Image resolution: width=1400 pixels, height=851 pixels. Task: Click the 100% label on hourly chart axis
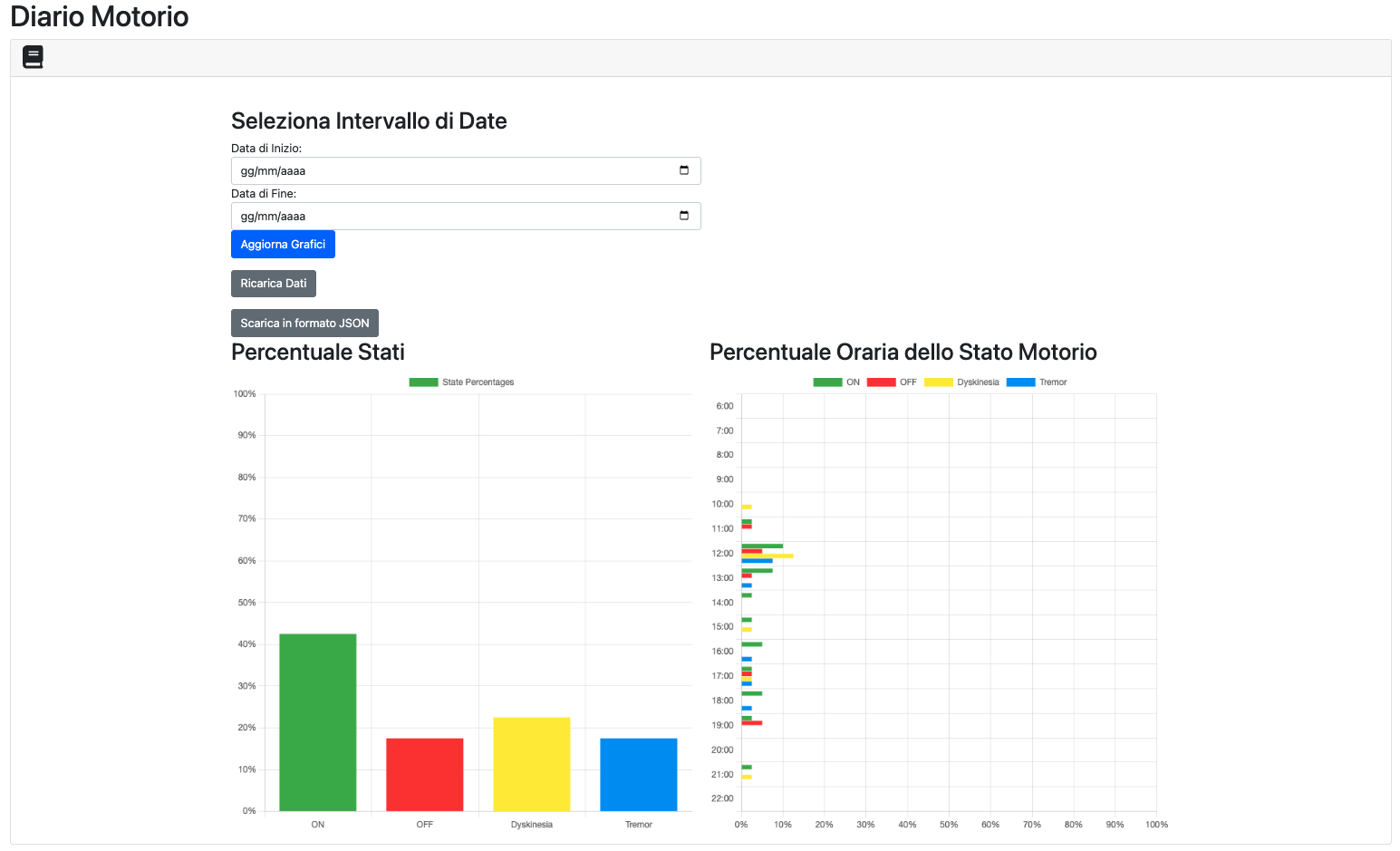[x=1156, y=825]
